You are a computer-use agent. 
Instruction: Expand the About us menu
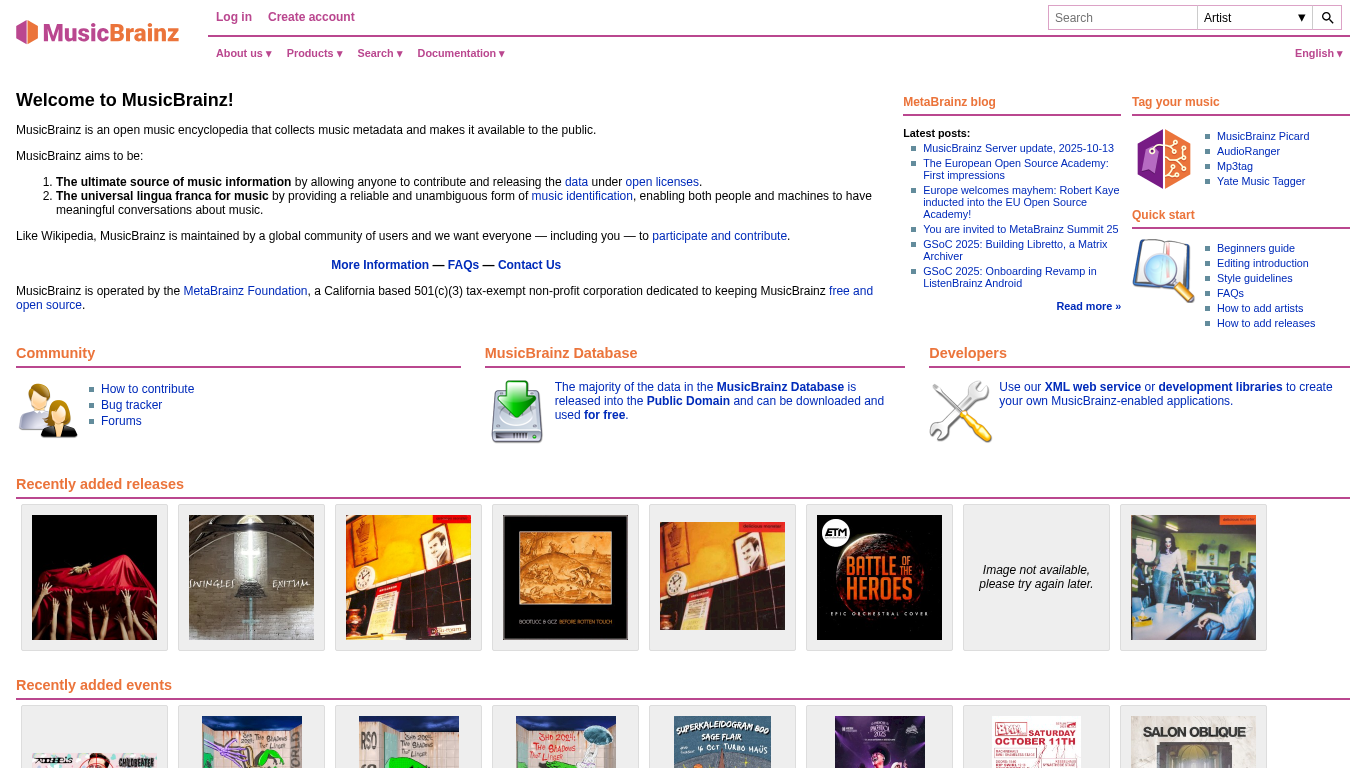(244, 53)
